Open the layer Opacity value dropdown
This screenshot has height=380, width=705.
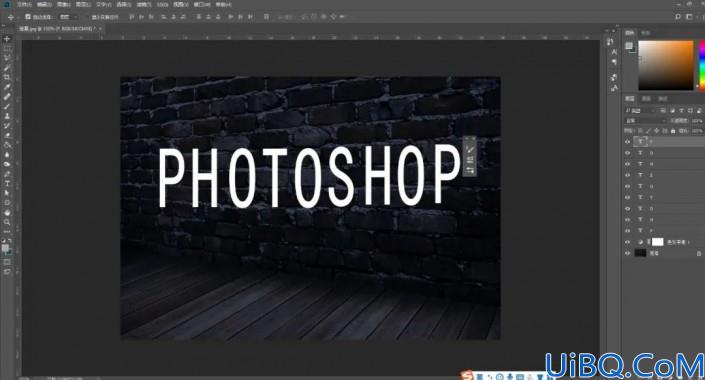pos(697,121)
